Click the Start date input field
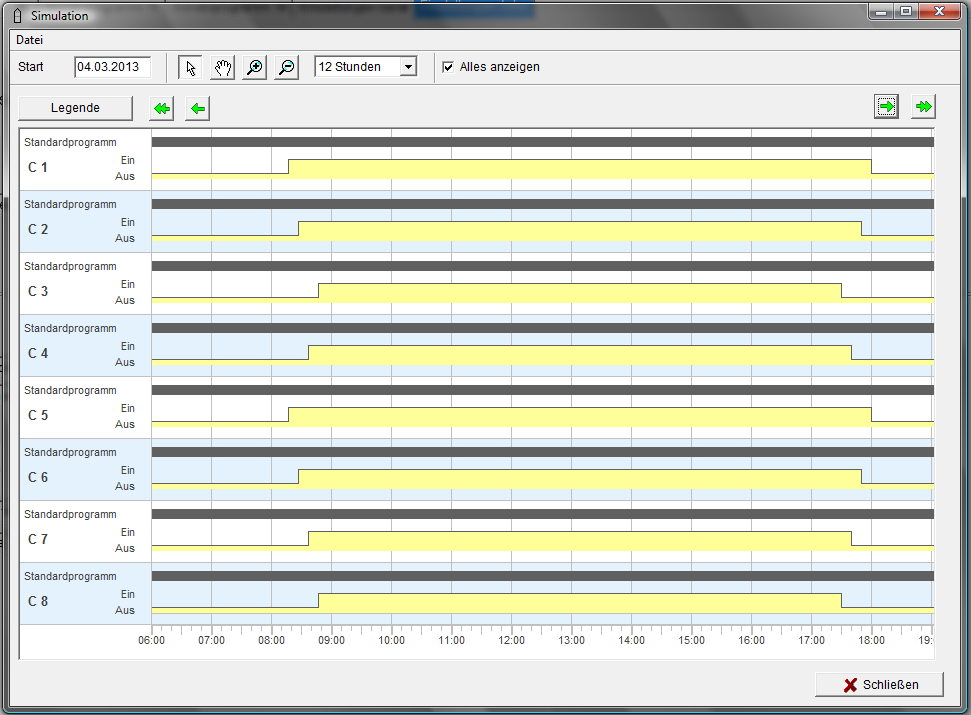Screen dimensions: 971x715 click(112, 67)
